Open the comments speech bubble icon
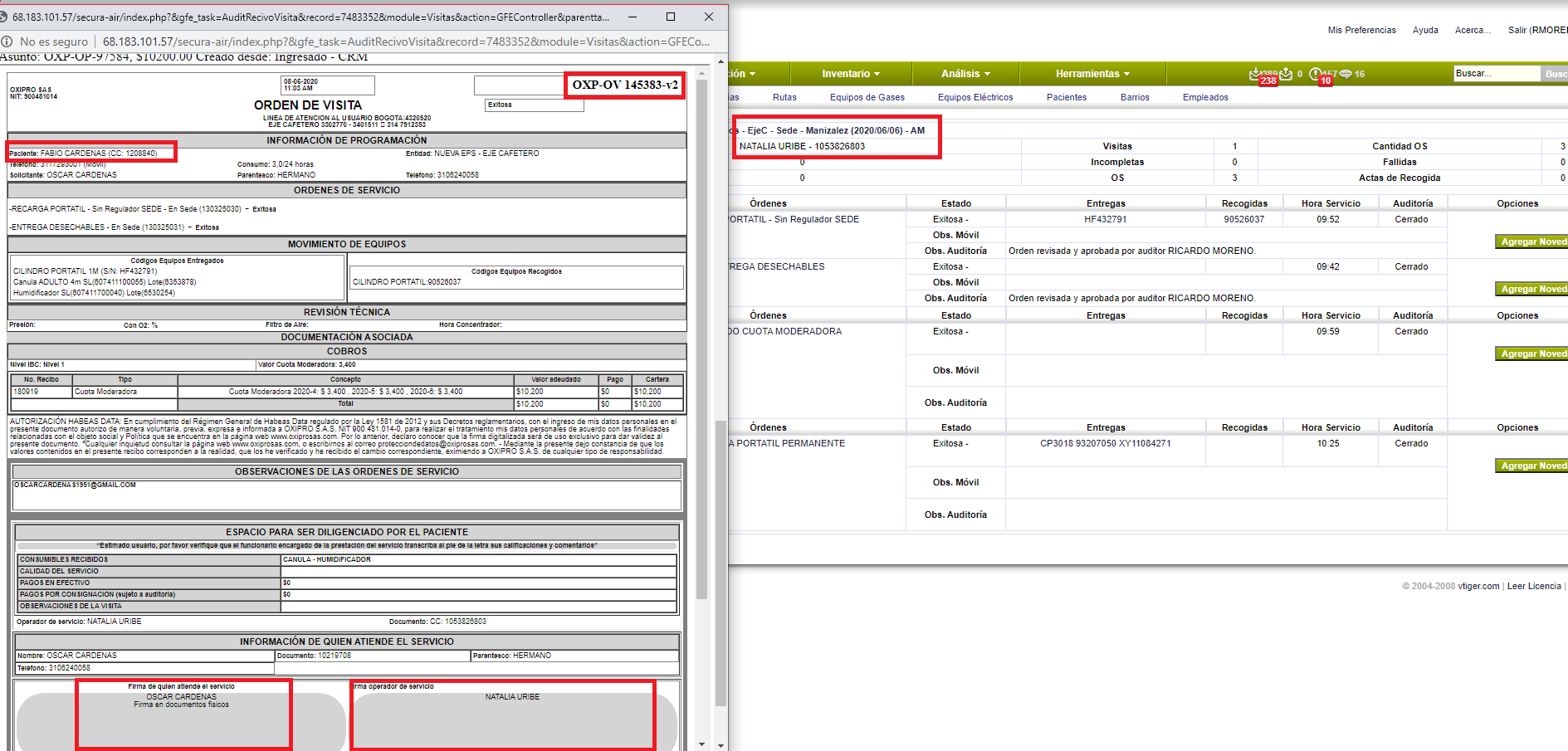 [1346, 74]
